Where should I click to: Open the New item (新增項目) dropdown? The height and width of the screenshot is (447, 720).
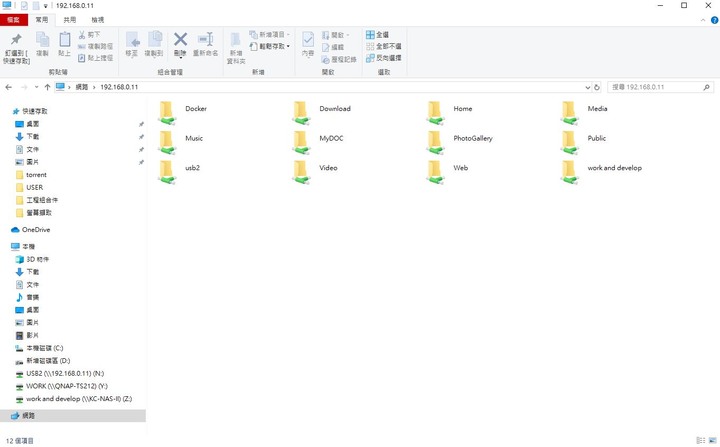coord(270,34)
